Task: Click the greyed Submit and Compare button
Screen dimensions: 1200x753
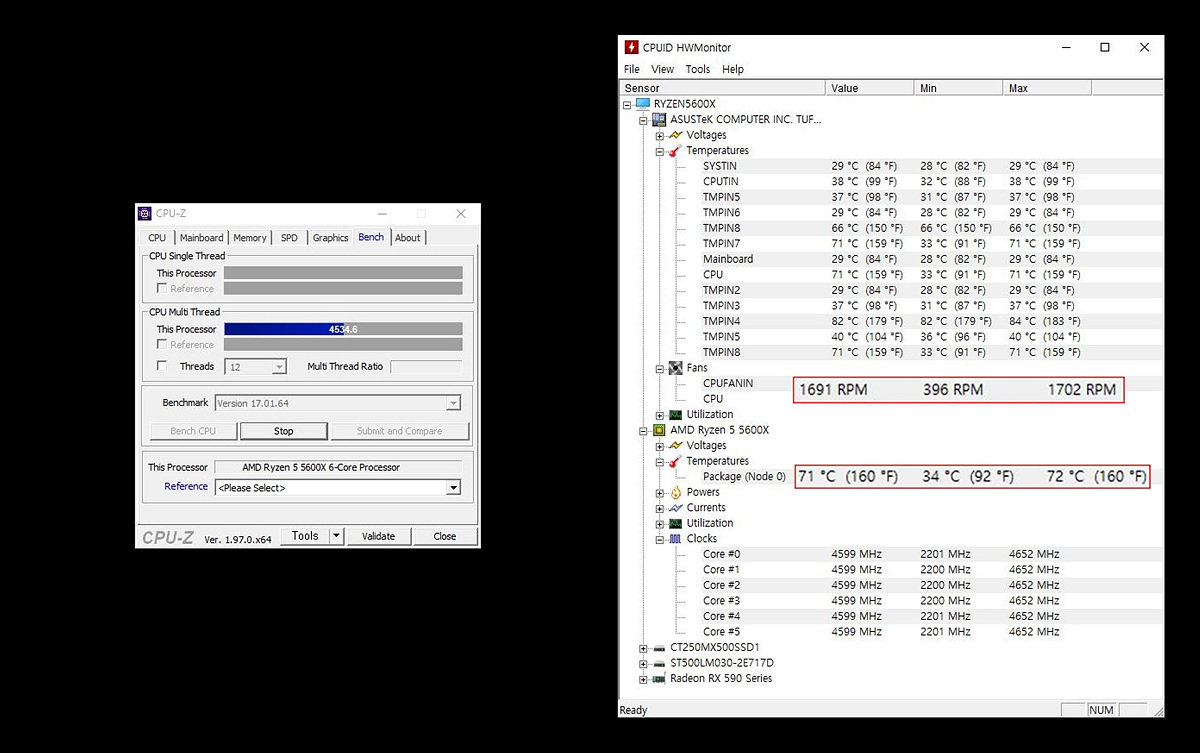Action: coord(399,431)
